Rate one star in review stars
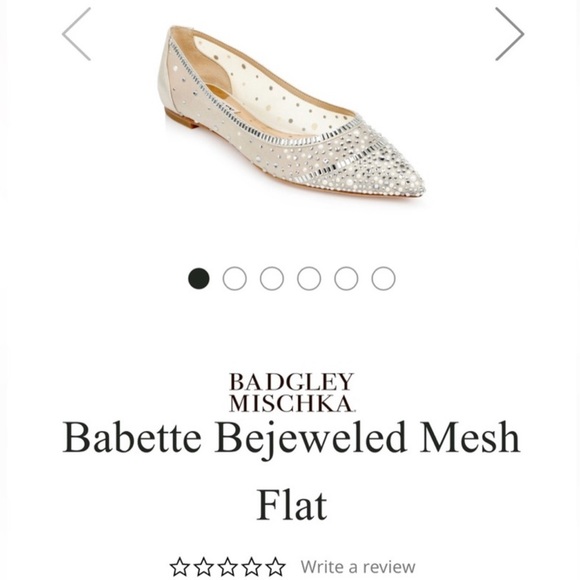This screenshot has width=580, height=580. [x=180, y=567]
